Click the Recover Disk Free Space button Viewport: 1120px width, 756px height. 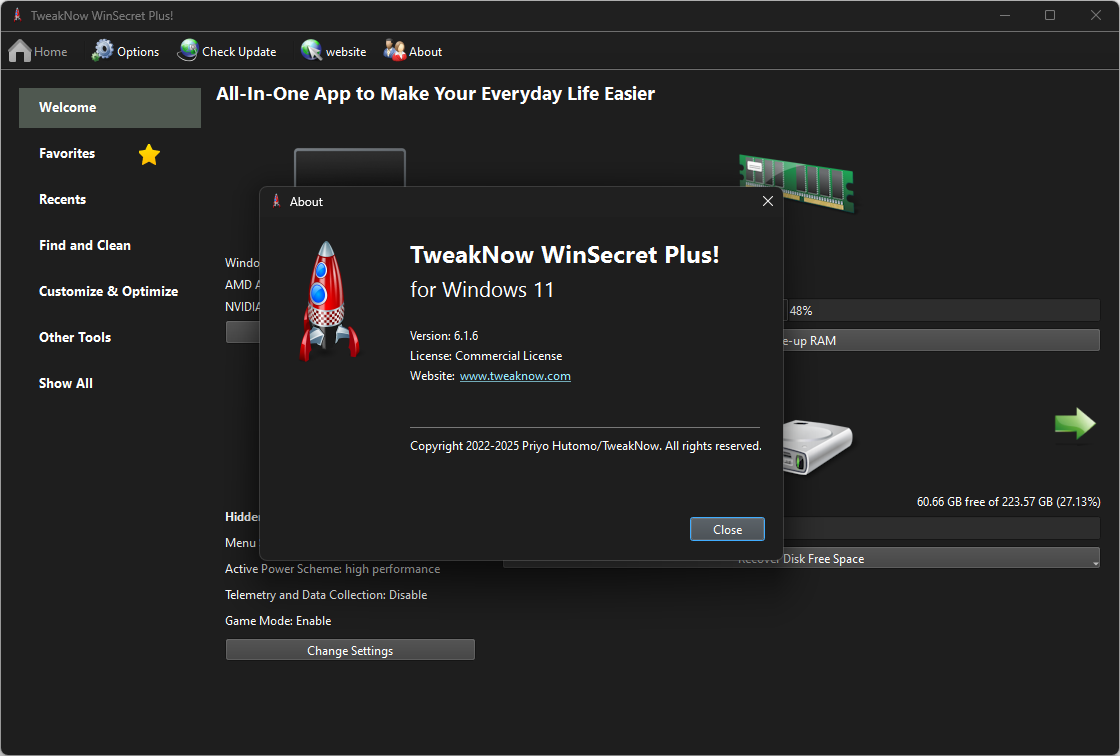pos(801,558)
